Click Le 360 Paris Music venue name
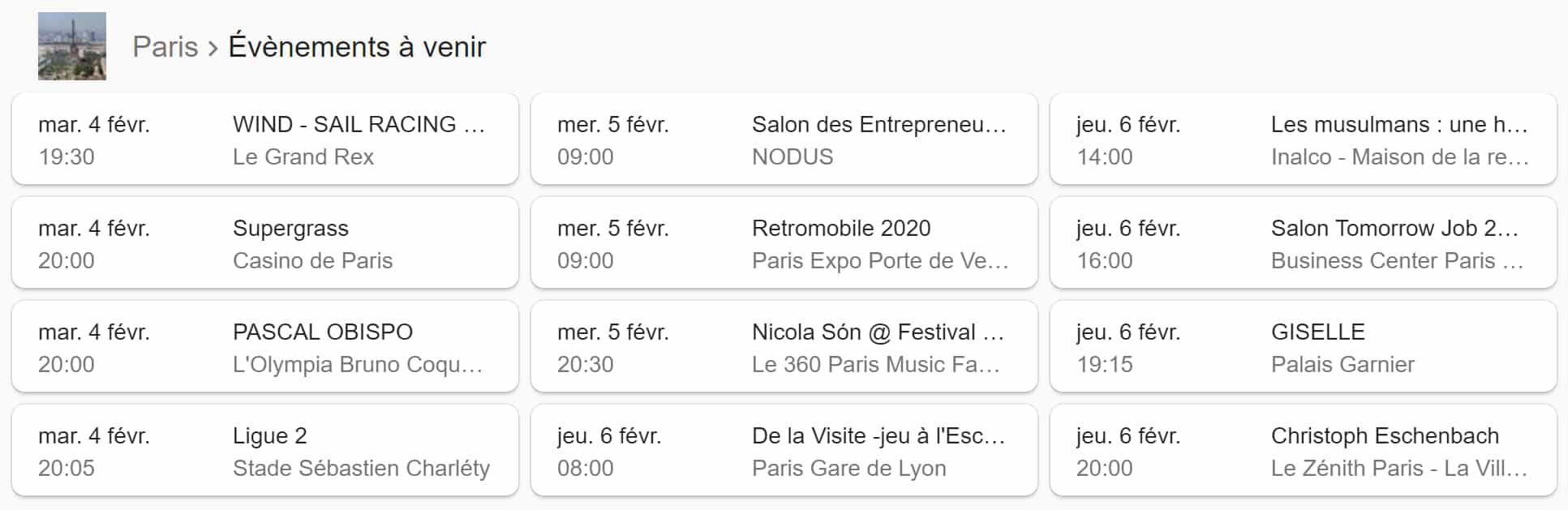Image resolution: width=1568 pixels, height=510 pixels. coord(877,365)
